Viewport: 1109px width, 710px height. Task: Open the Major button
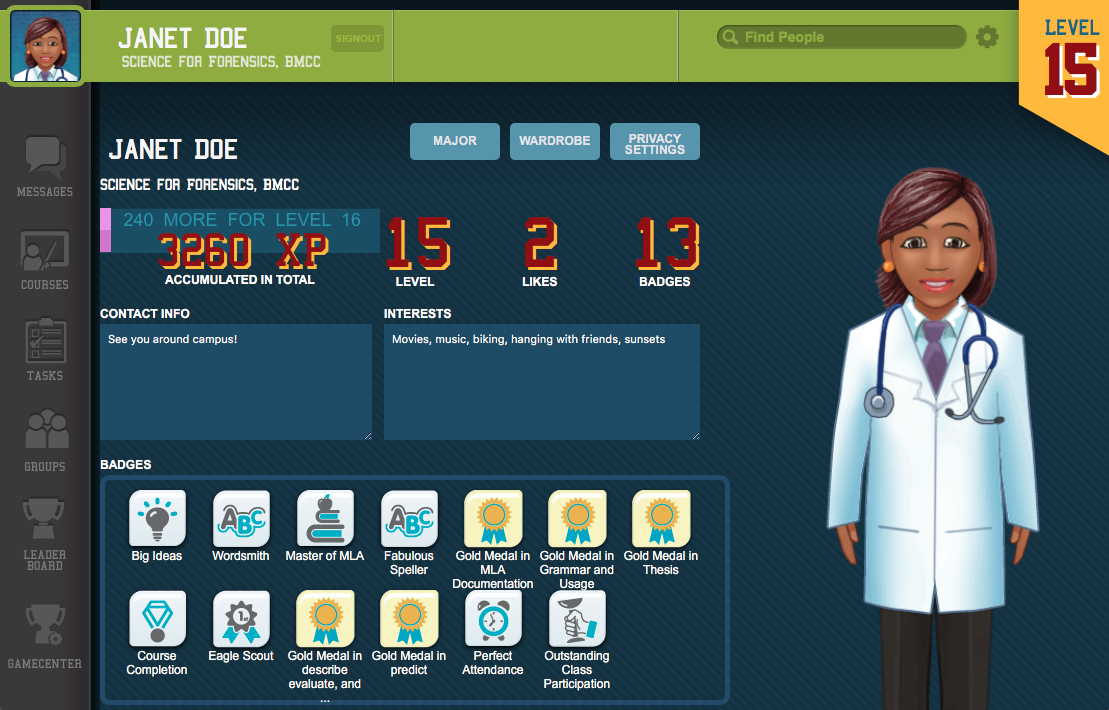pos(454,141)
